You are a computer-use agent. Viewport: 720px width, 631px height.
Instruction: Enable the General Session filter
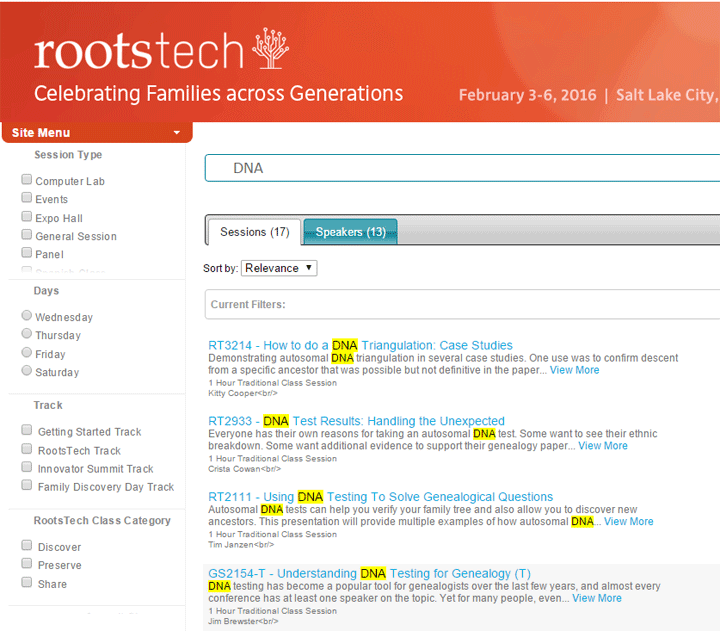click(x=27, y=235)
